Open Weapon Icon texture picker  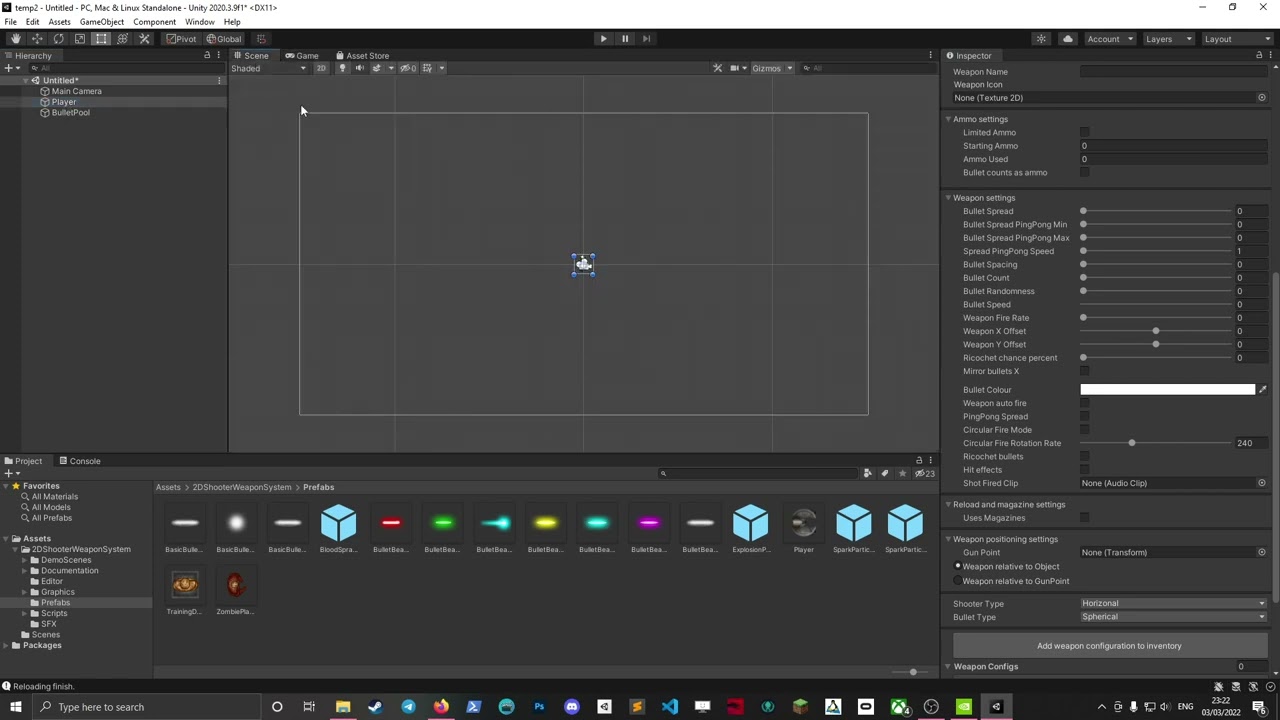pyautogui.click(x=1262, y=98)
